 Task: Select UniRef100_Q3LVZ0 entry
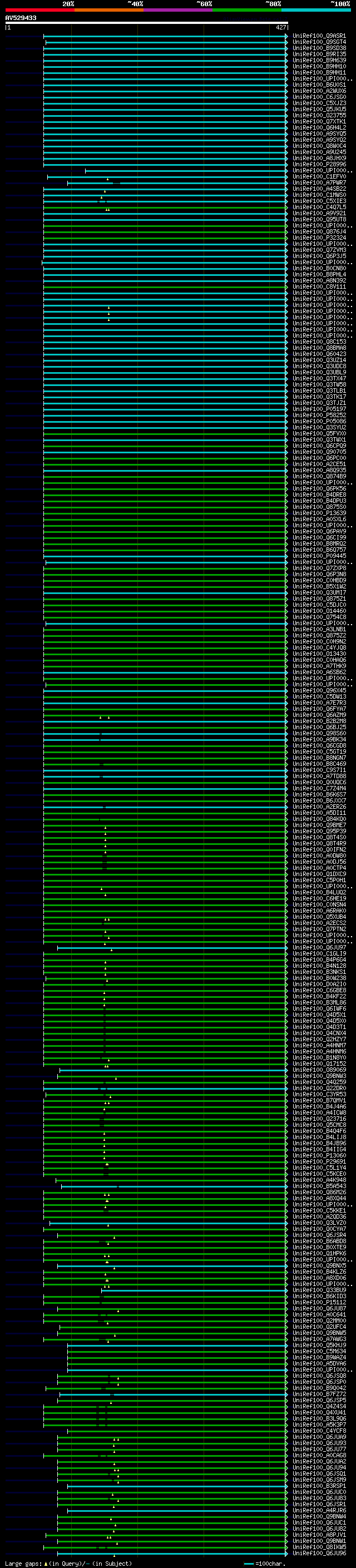(x=319, y=1223)
